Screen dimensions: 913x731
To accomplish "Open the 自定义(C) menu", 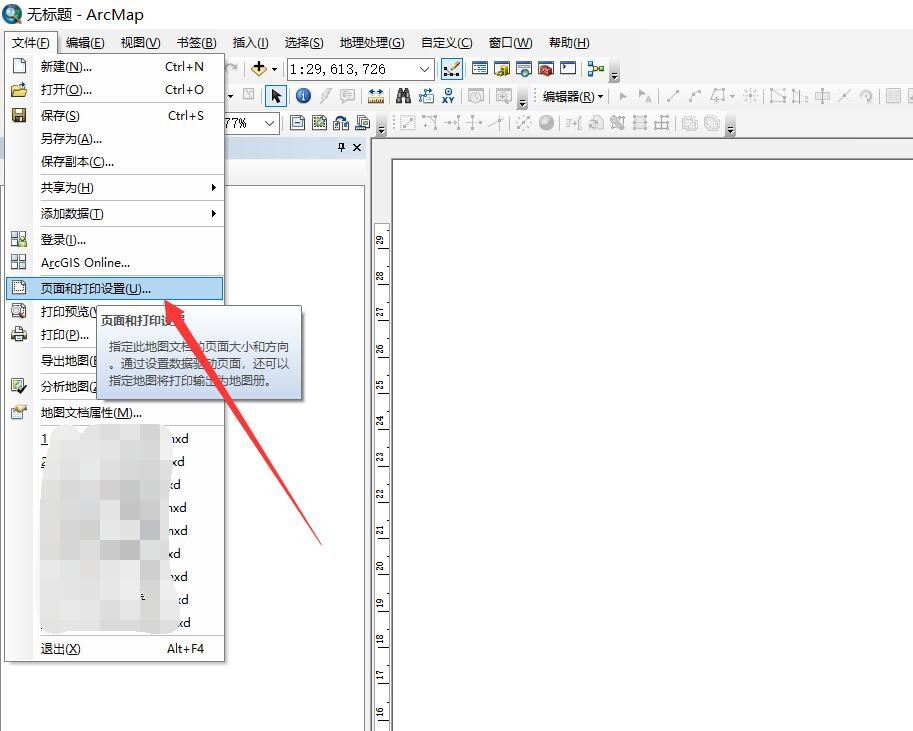I will tap(447, 43).
